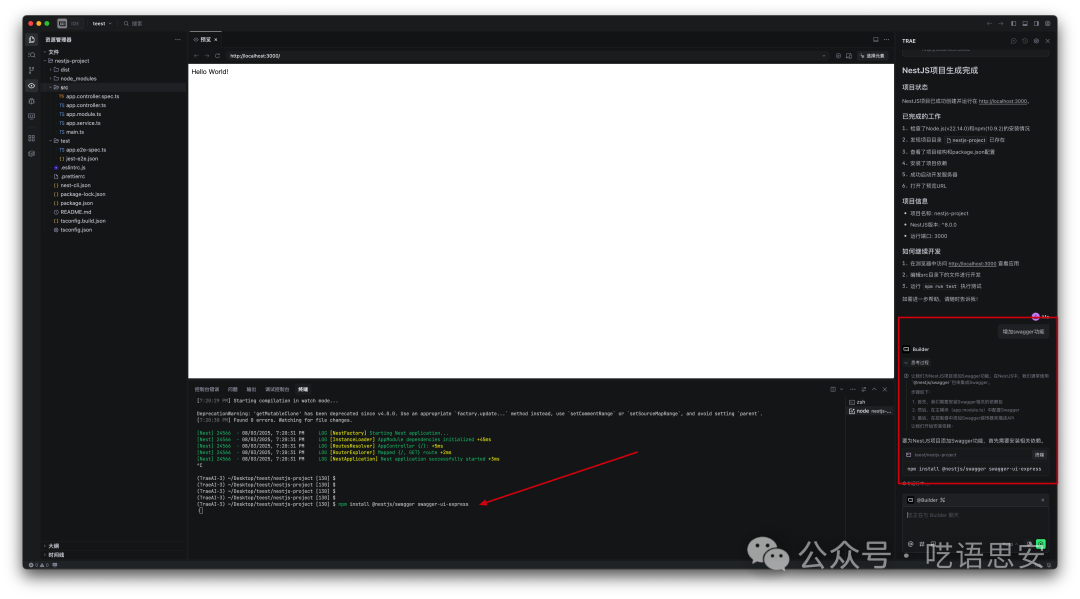
Task: Click the browser back arrow in preview
Action: click(x=196, y=56)
